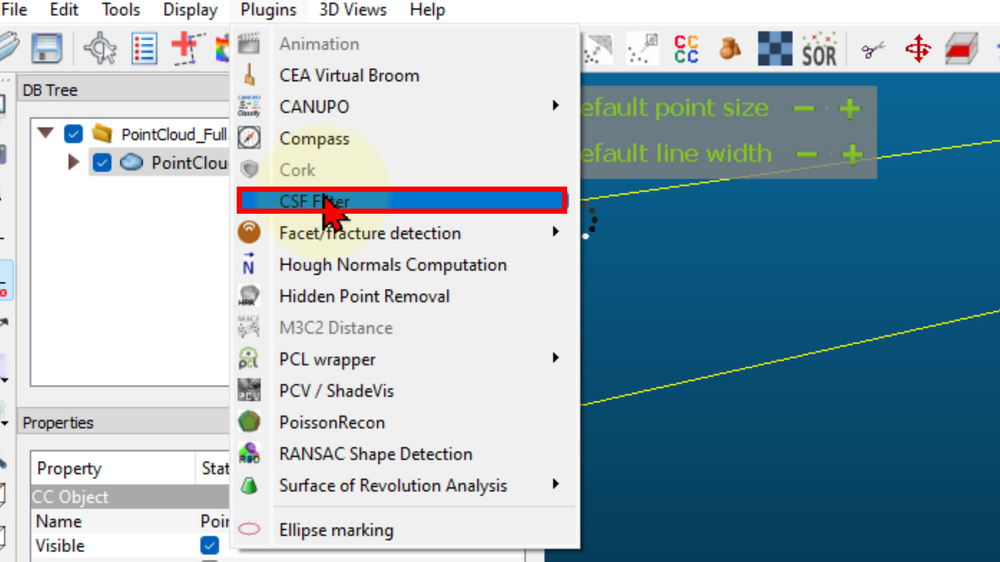The height and width of the screenshot is (562, 1000).
Task: Open the 3D Views menu
Action: tap(353, 10)
